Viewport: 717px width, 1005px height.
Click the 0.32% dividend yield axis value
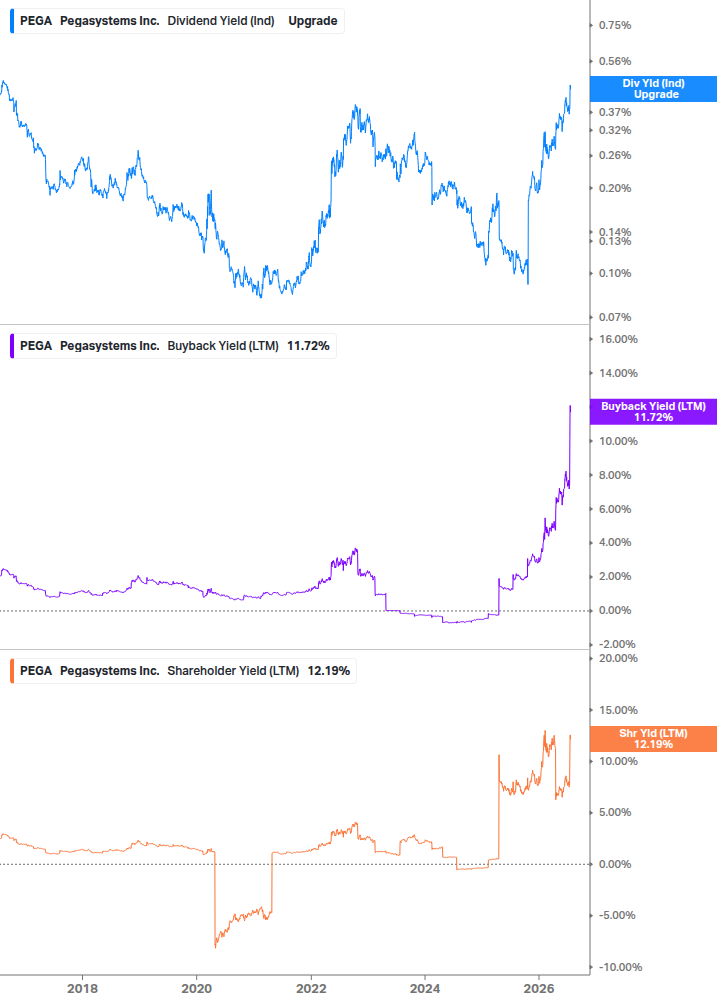click(x=614, y=130)
